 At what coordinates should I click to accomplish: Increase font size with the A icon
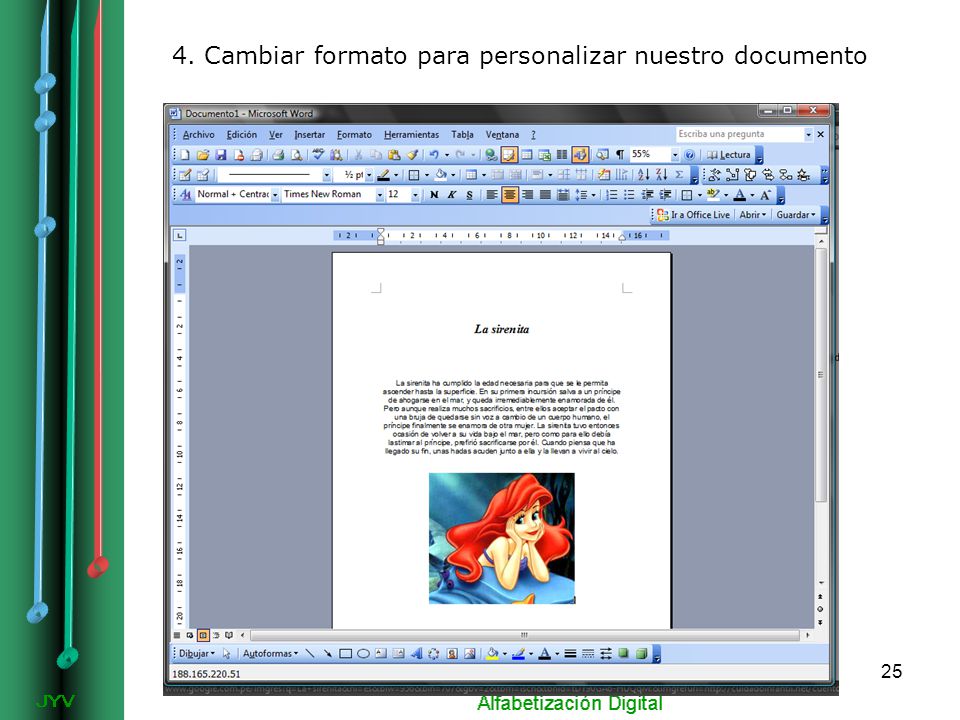pyautogui.click(x=765, y=195)
